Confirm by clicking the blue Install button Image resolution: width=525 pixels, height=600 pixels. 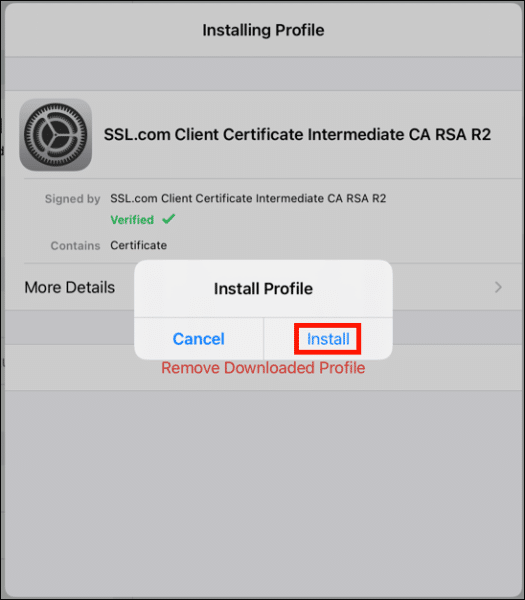click(328, 339)
